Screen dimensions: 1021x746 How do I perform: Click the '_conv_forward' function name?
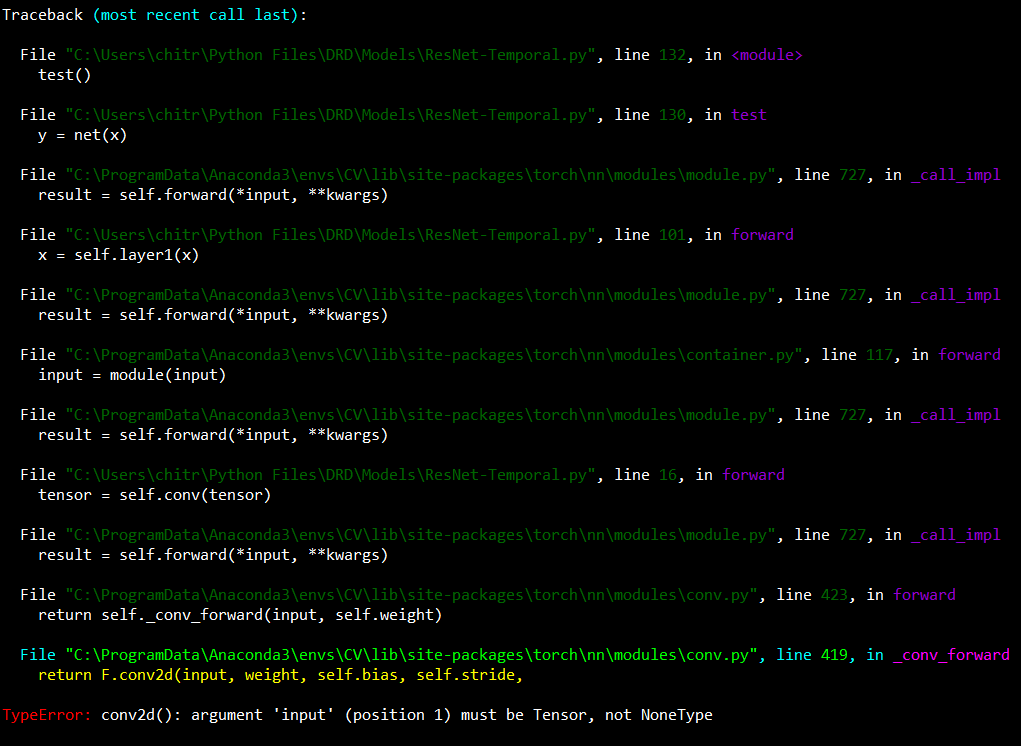click(950, 655)
